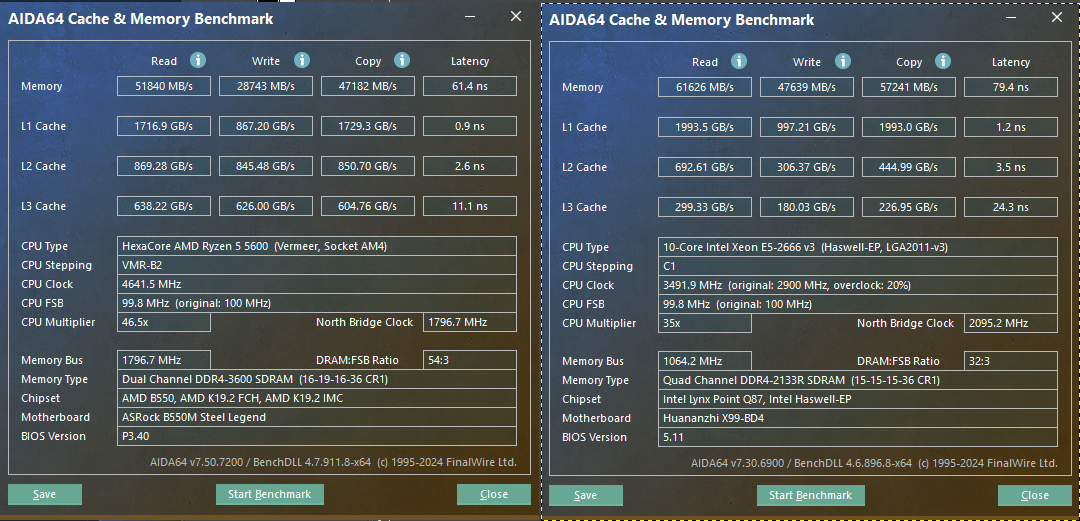The height and width of the screenshot is (521, 1080).
Task: Click the Write info icon in left window
Action: [x=302, y=61]
